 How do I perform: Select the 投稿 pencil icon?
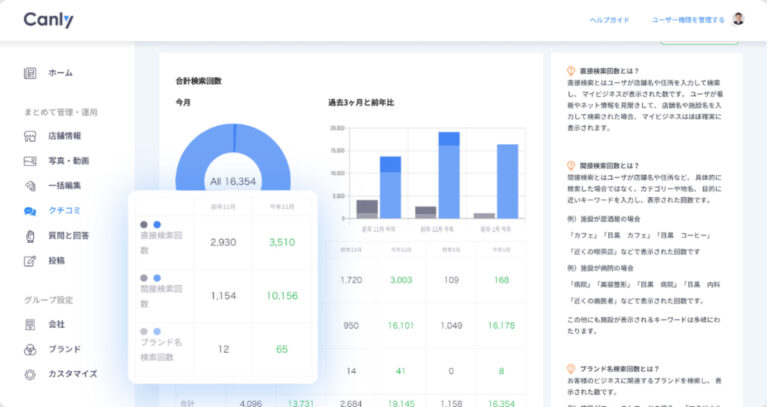click(x=30, y=261)
